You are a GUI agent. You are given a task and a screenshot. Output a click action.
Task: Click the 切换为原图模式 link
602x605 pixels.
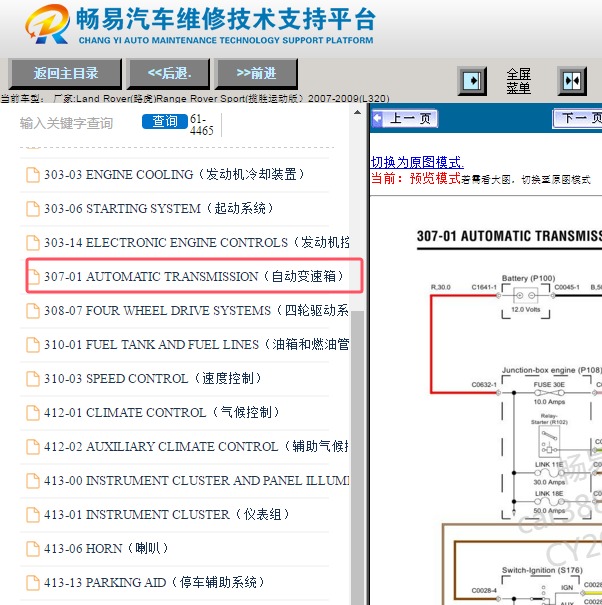click(417, 162)
